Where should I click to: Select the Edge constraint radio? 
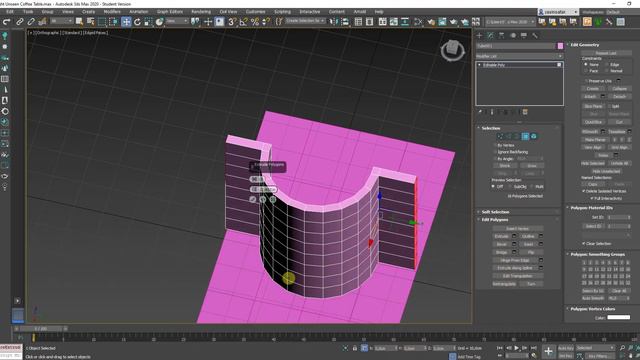pyautogui.click(x=607, y=64)
